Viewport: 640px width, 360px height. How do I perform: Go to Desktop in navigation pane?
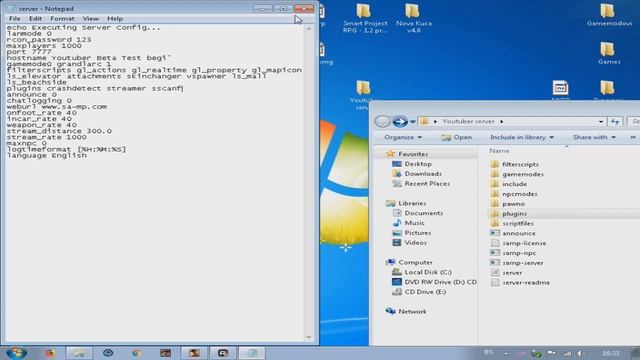click(x=418, y=164)
